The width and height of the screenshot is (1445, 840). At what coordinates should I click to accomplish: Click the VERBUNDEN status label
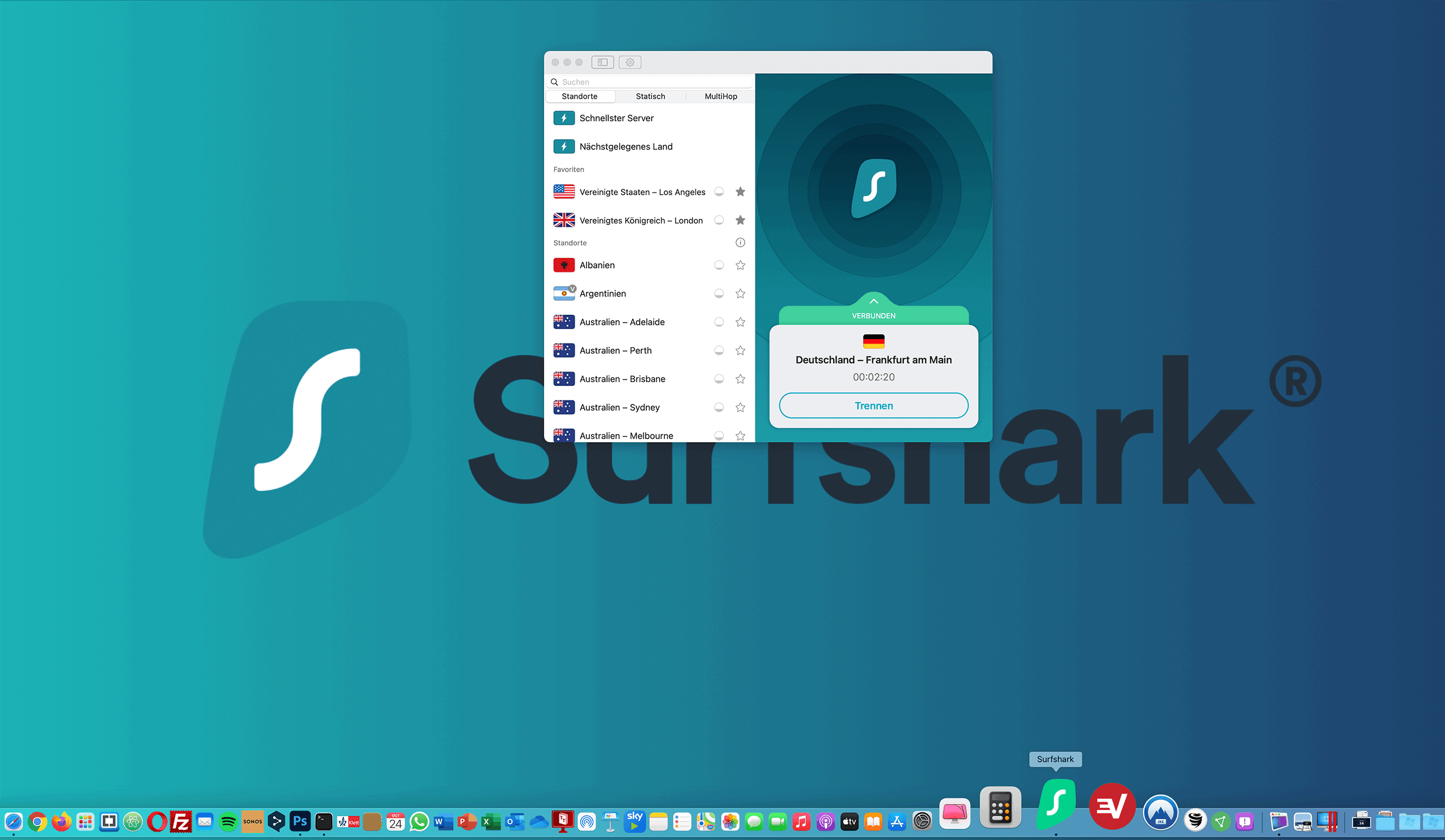[x=873, y=316]
